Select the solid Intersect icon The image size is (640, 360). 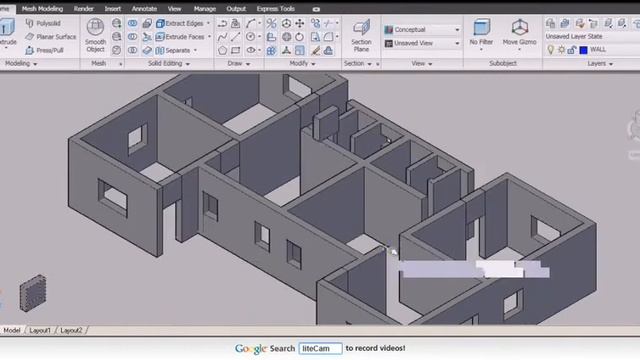[x=132, y=50]
